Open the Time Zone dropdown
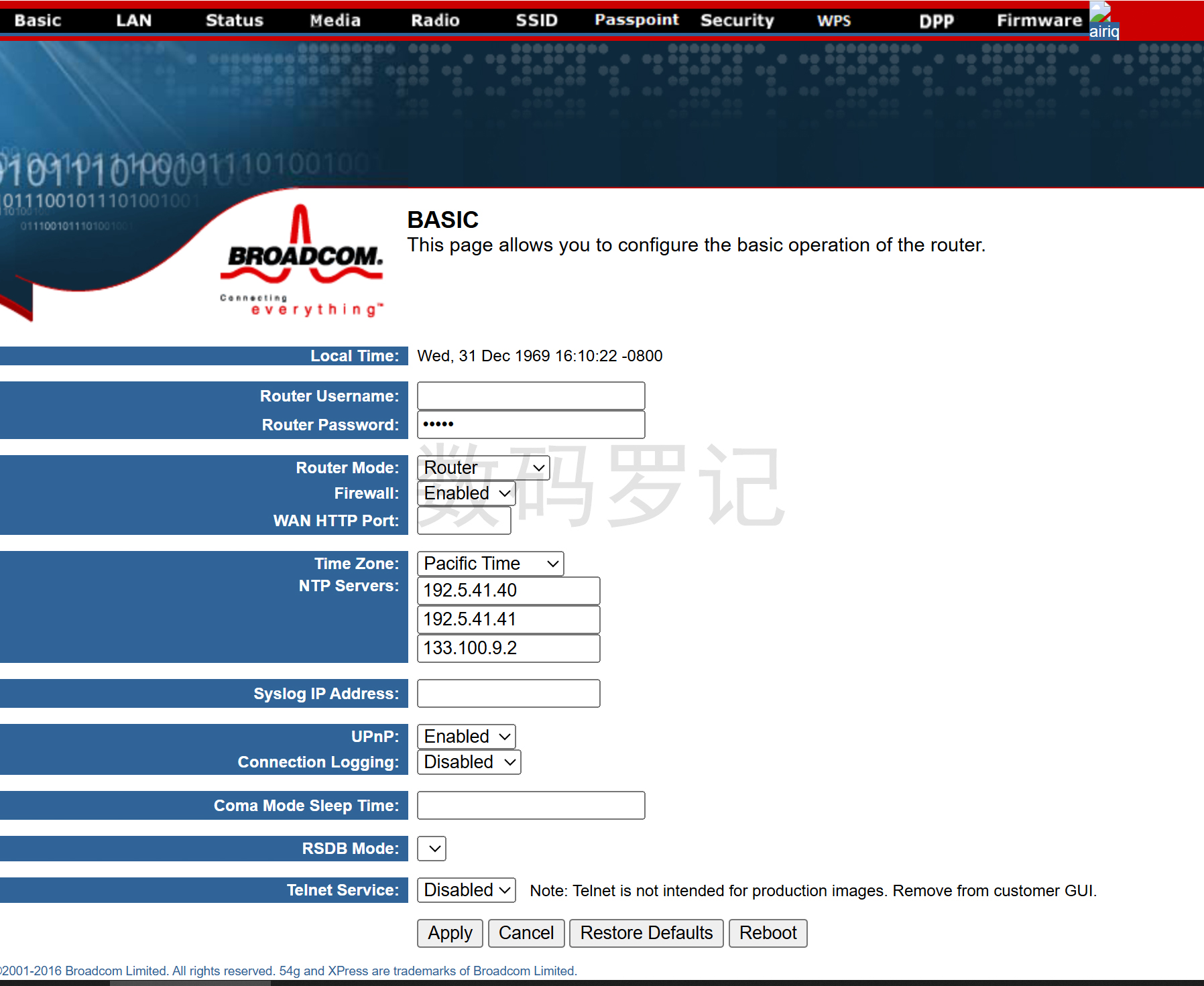This screenshot has width=1204, height=986. [490, 564]
